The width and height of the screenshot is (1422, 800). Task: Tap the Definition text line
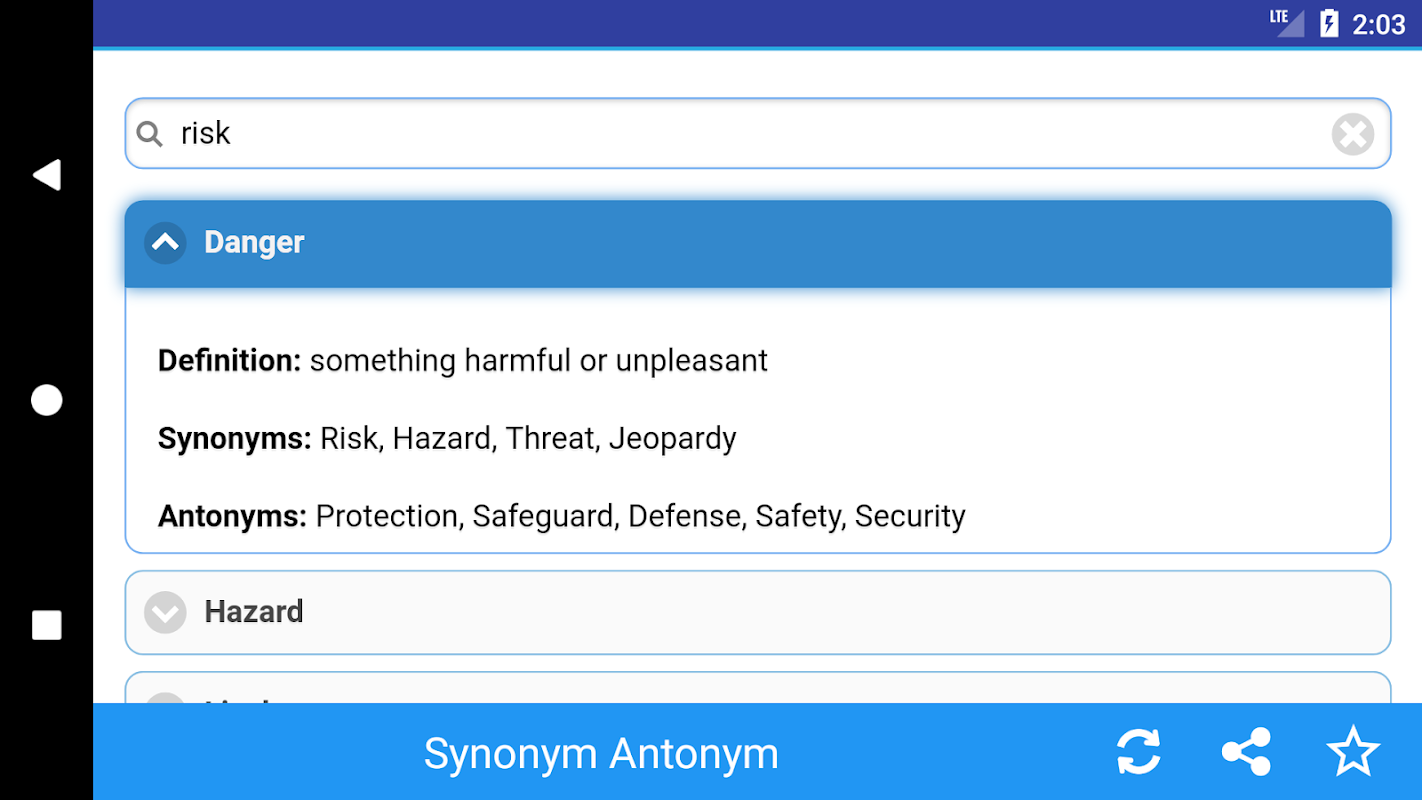(462, 360)
